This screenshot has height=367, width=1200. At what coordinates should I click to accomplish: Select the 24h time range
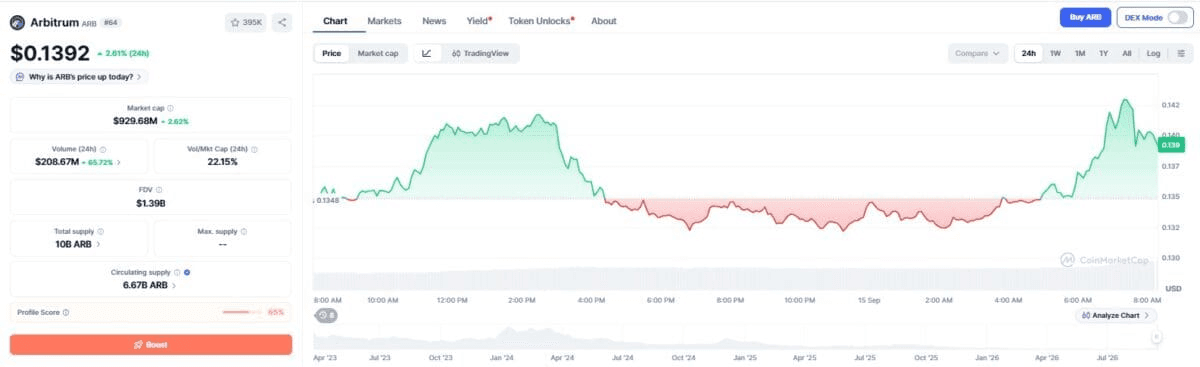pos(1029,53)
